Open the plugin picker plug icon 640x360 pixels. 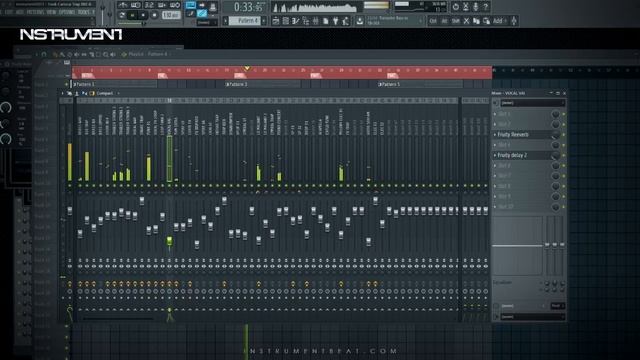[336, 20]
